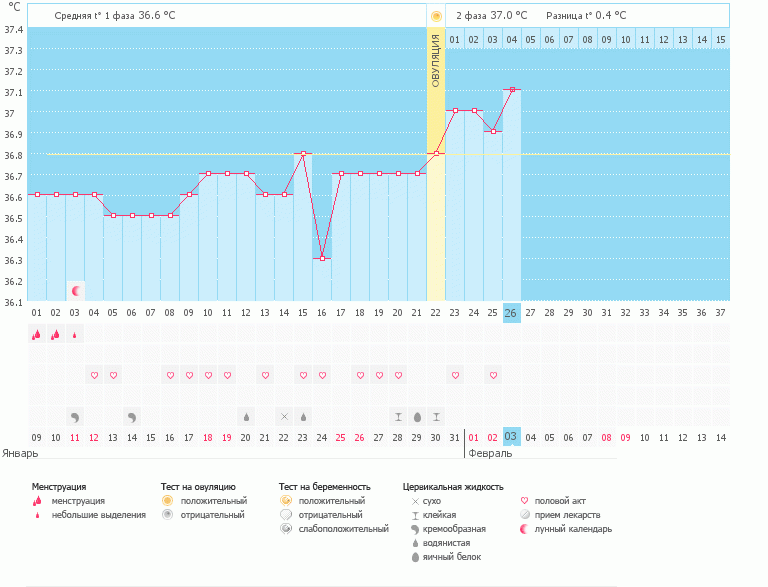
Task: Click the sticky fluid icon on cycle day 20
Action: click(398, 417)
